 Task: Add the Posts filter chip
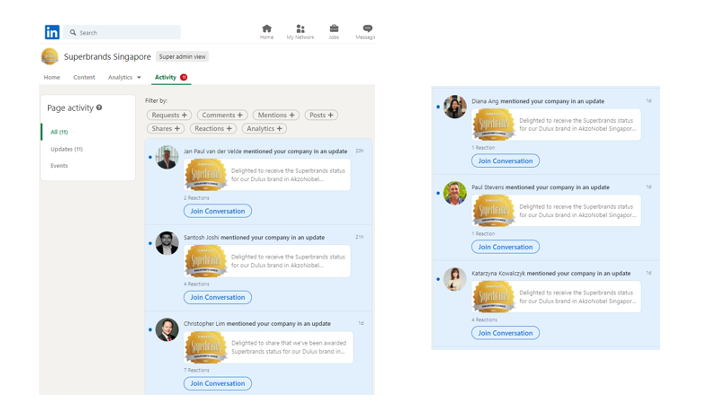[321, 115]
